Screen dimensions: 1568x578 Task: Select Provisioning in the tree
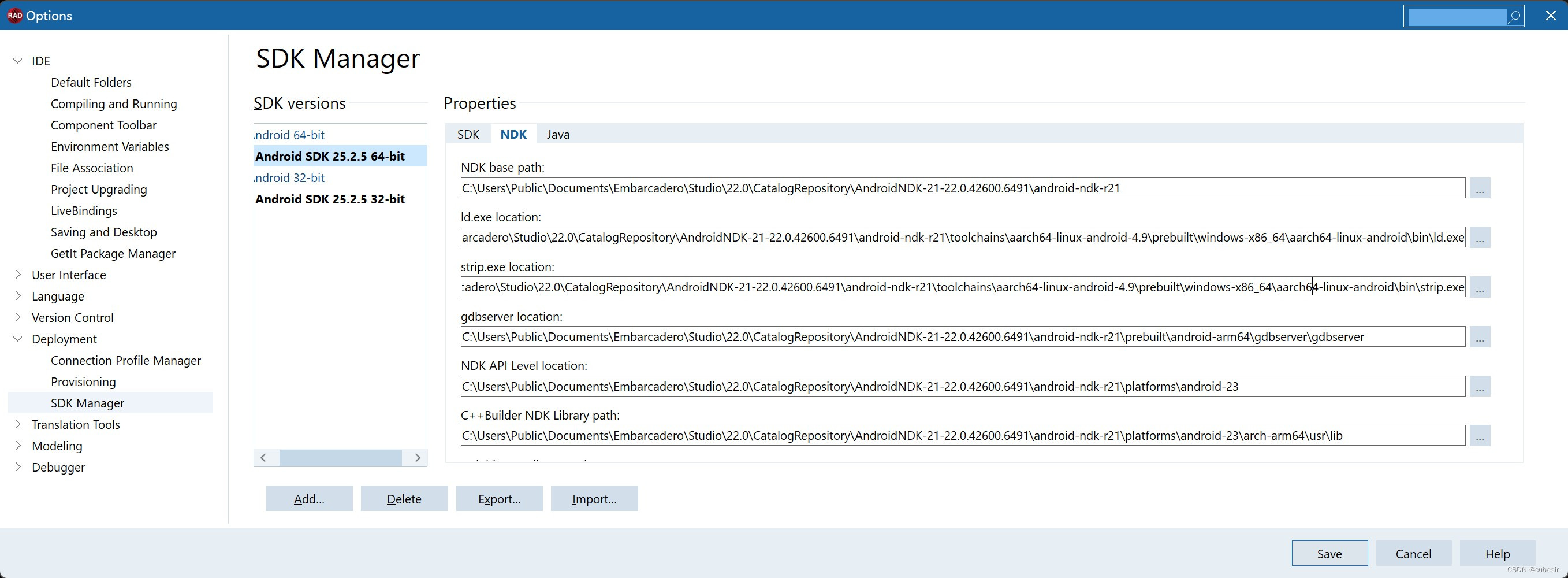[83, 381]
